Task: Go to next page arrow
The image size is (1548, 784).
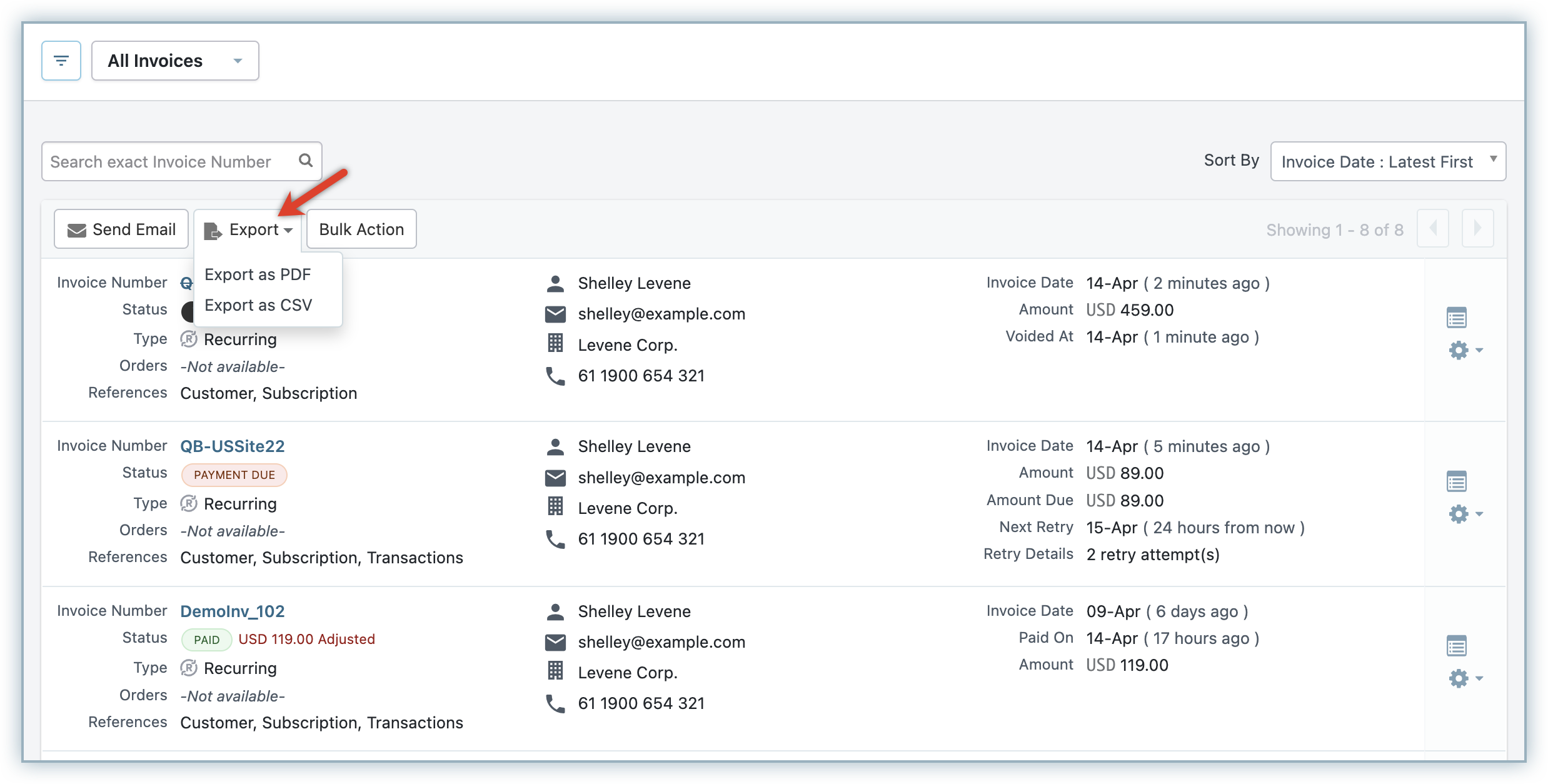Action: 1477,229
